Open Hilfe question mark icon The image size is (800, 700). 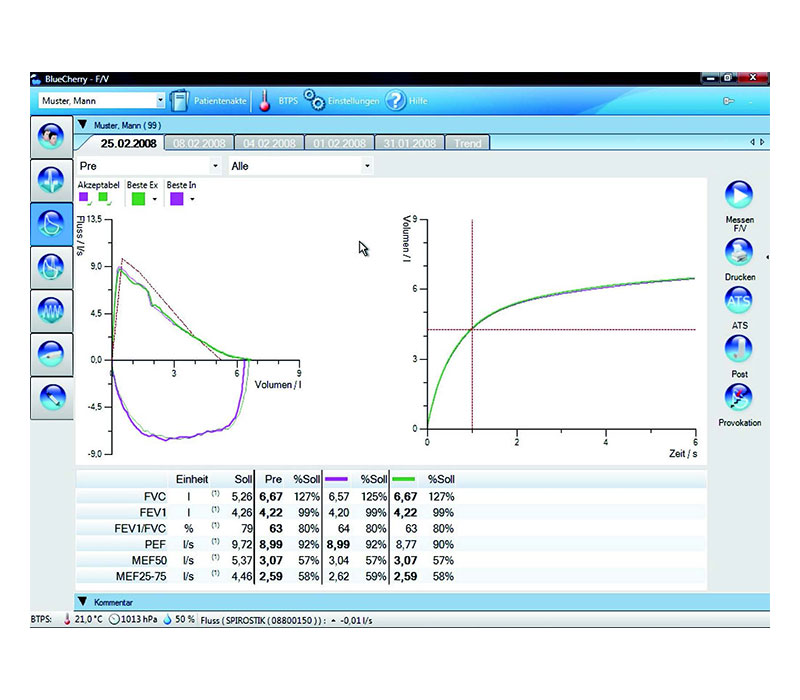click(x=395, y=101)
